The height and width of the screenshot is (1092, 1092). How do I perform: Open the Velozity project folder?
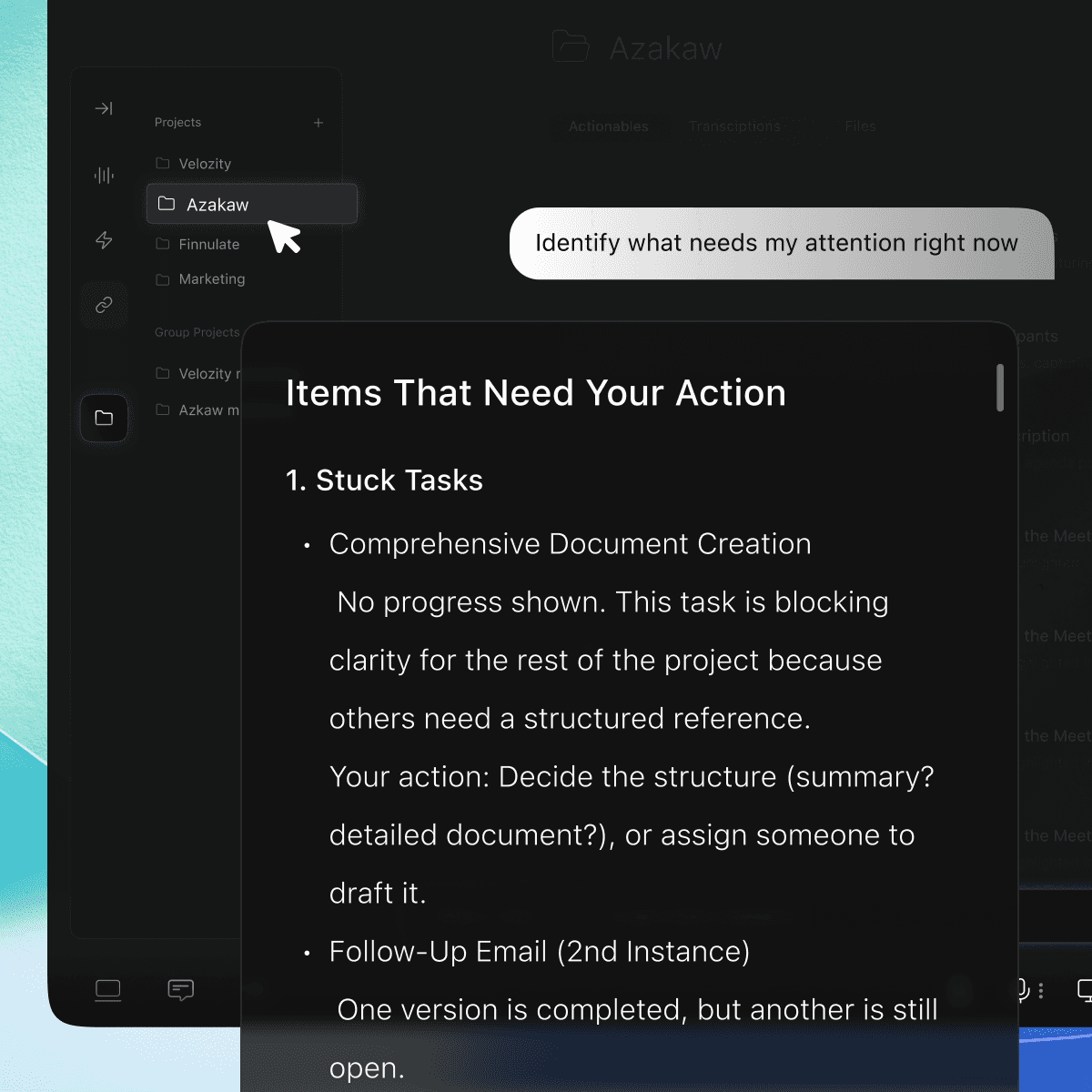pos(206,164)
